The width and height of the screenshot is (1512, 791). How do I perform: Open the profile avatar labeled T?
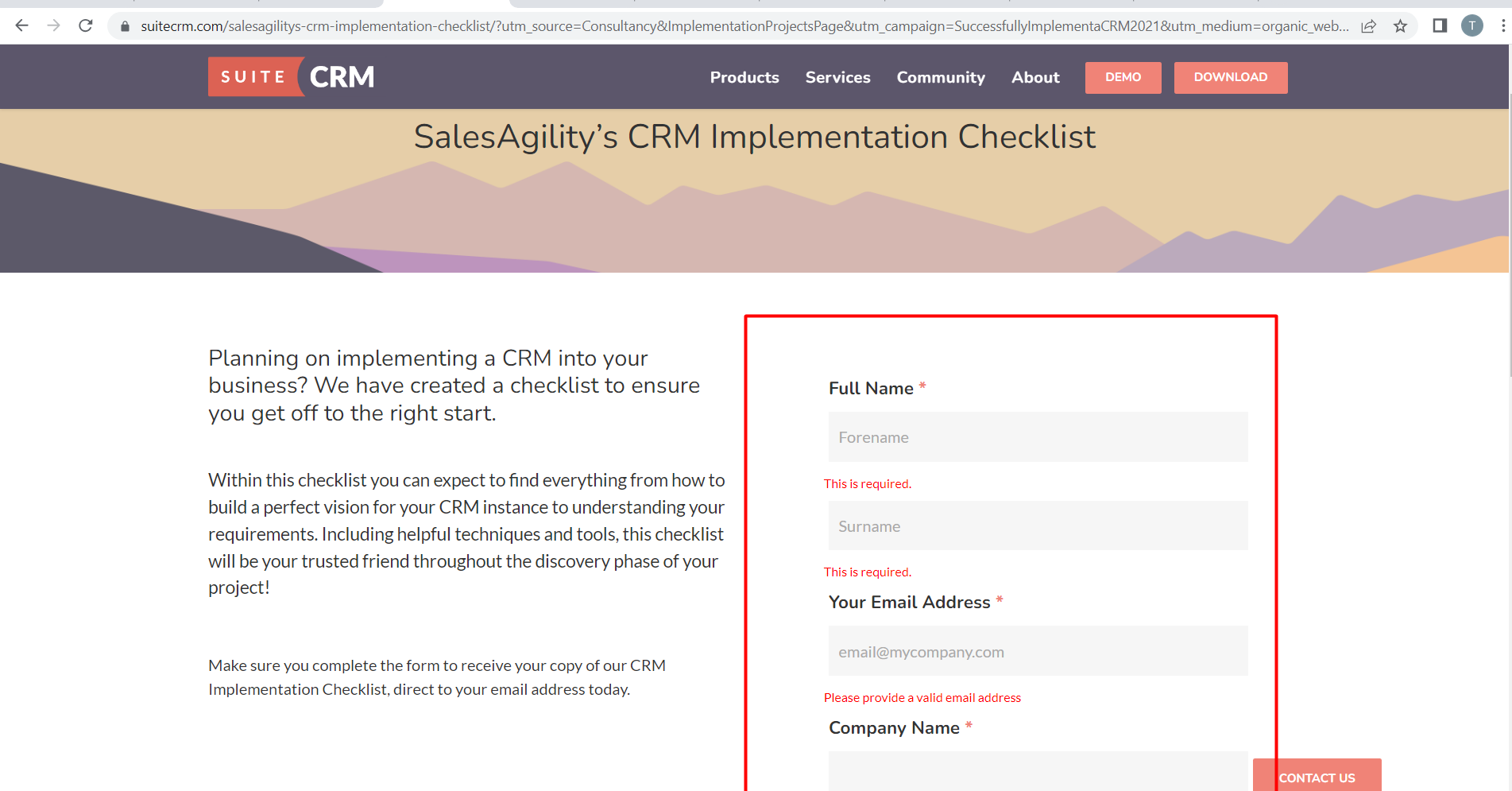(1472, 26)
